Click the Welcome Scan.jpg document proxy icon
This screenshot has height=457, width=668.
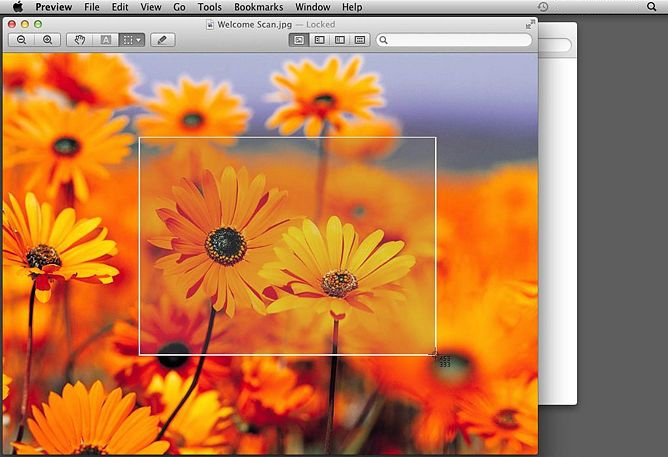click(210, 25)
